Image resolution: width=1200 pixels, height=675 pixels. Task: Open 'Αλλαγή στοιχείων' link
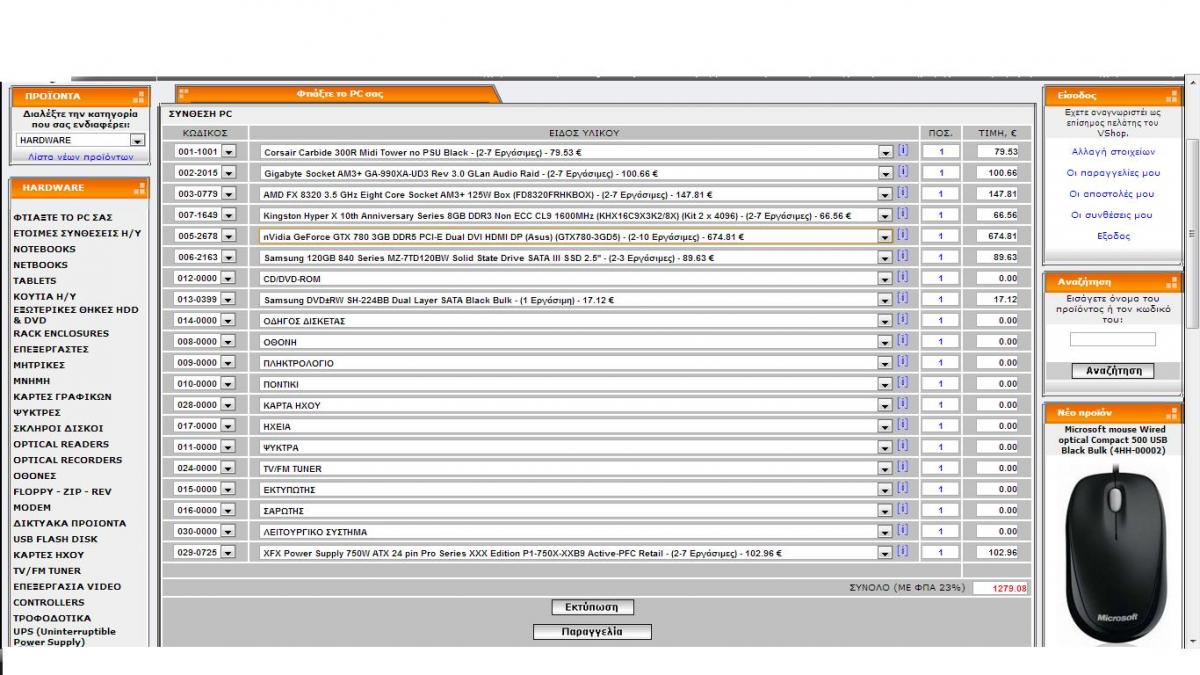tap(1113, 152)
